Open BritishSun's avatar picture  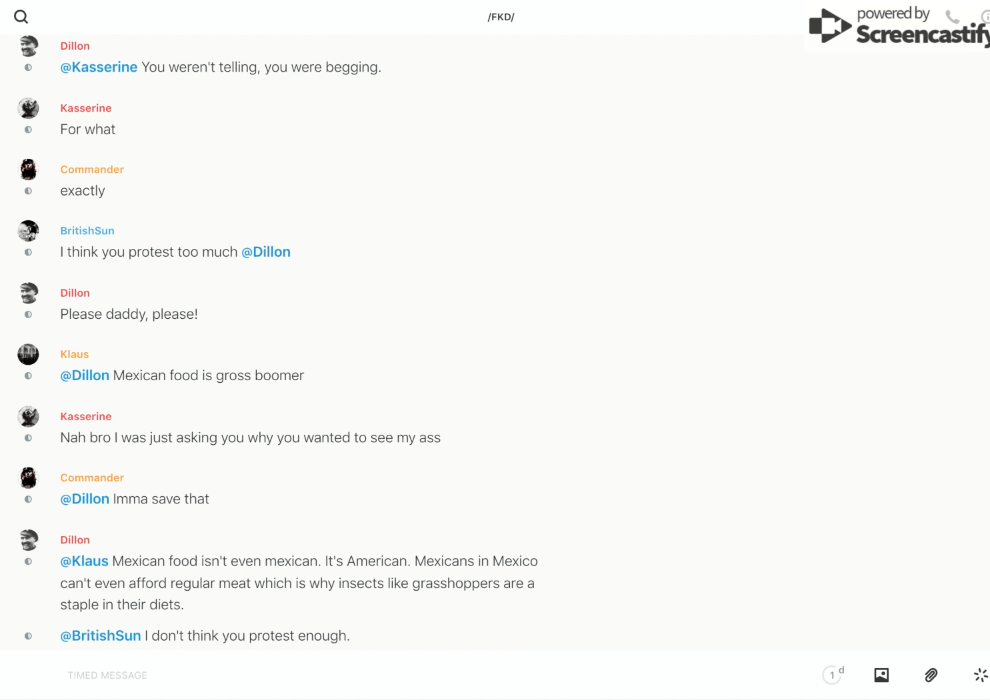tap(28, 231)
